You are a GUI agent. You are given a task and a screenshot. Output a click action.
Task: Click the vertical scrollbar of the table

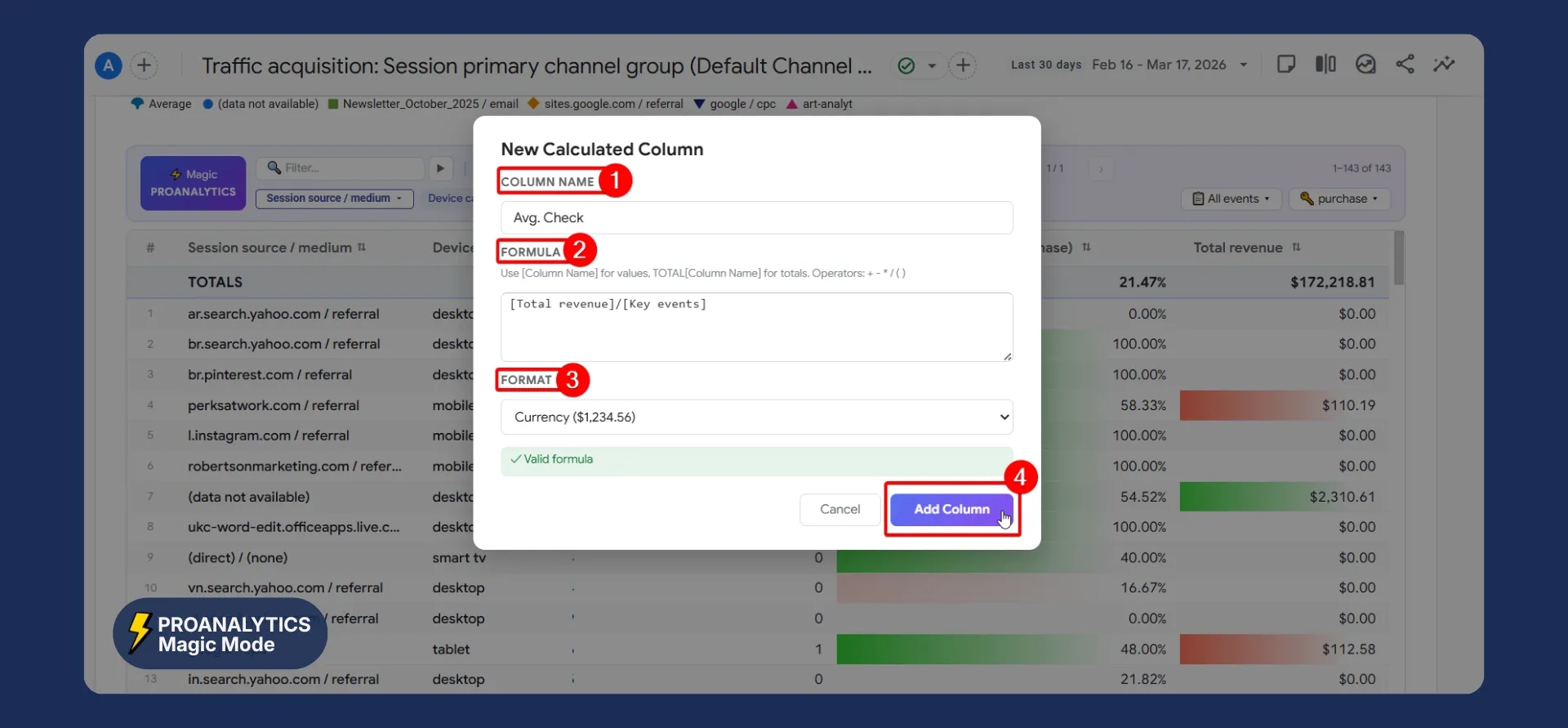click(1399, 258)
